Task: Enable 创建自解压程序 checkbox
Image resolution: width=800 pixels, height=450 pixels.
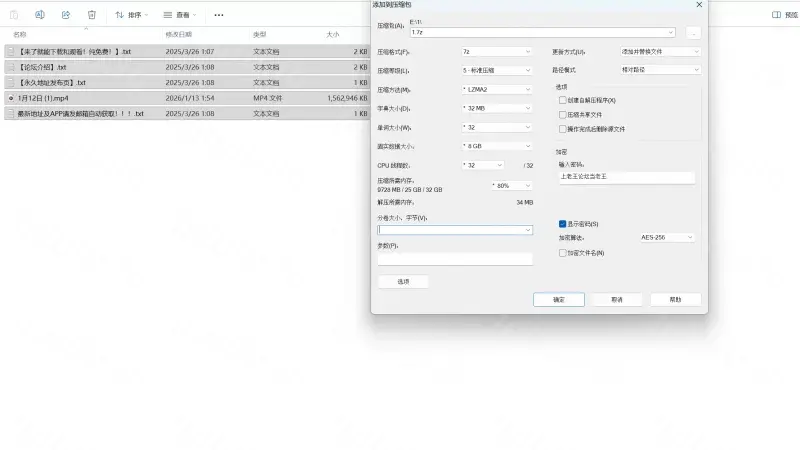Action: coord(563,100)
